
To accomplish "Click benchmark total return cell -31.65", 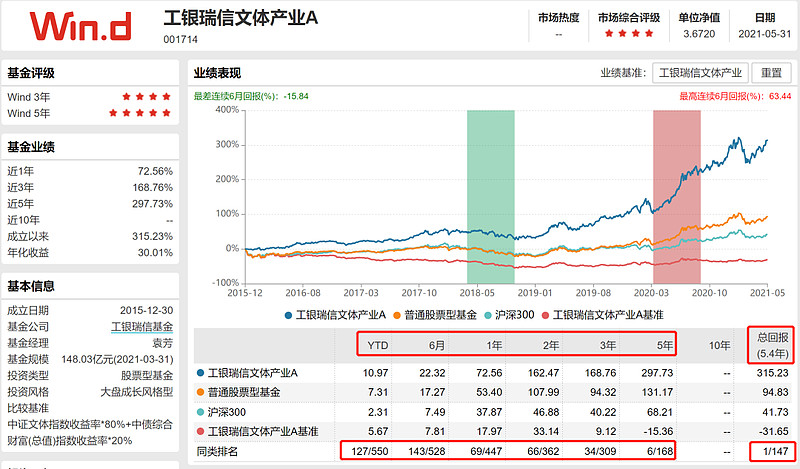I will click(x=773, y=431).
